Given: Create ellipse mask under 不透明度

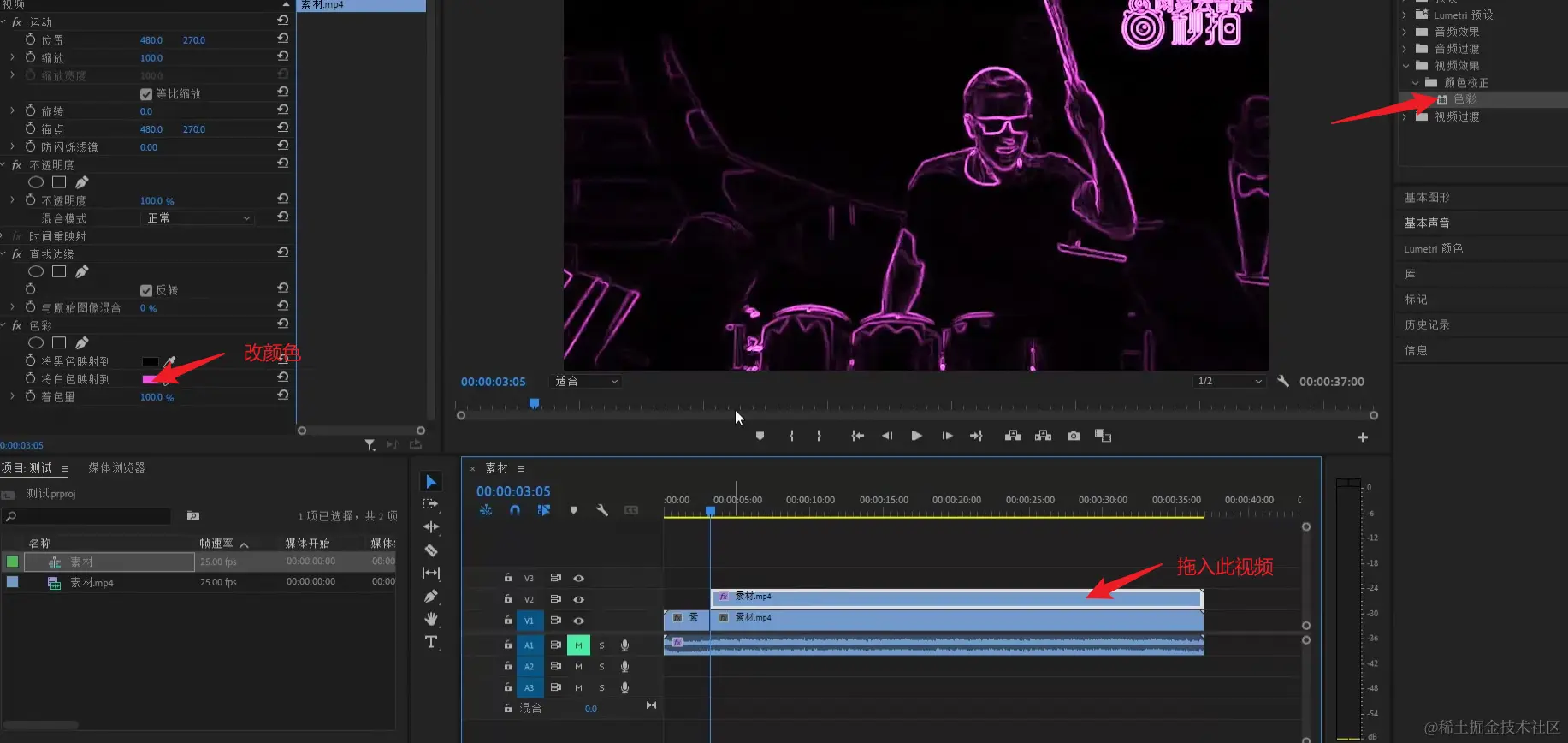Looking at the screenshot, I should point(36,182).
